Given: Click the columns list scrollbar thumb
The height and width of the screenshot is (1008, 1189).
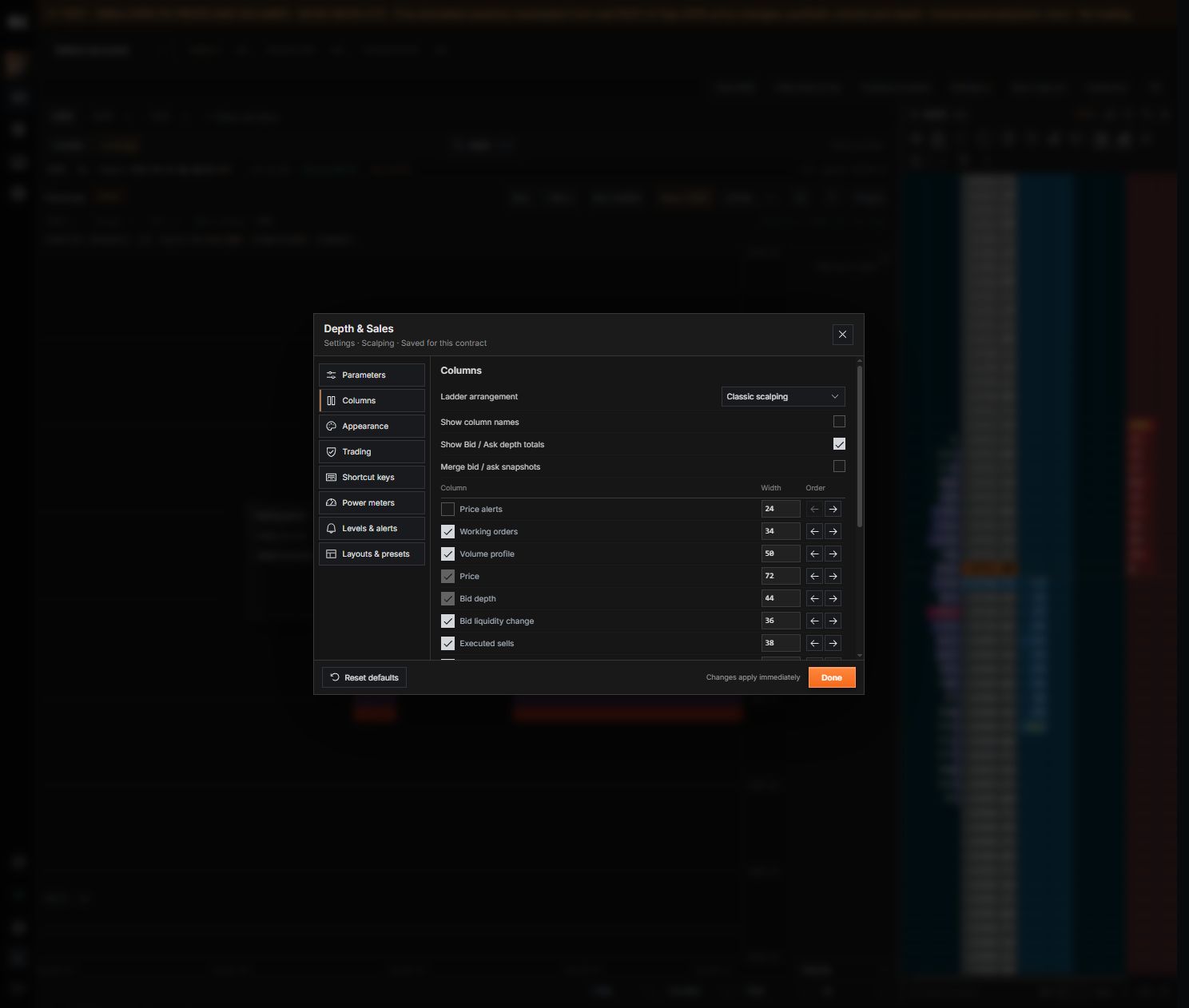Looking at the screenshot, I should (x=860, y=446).
